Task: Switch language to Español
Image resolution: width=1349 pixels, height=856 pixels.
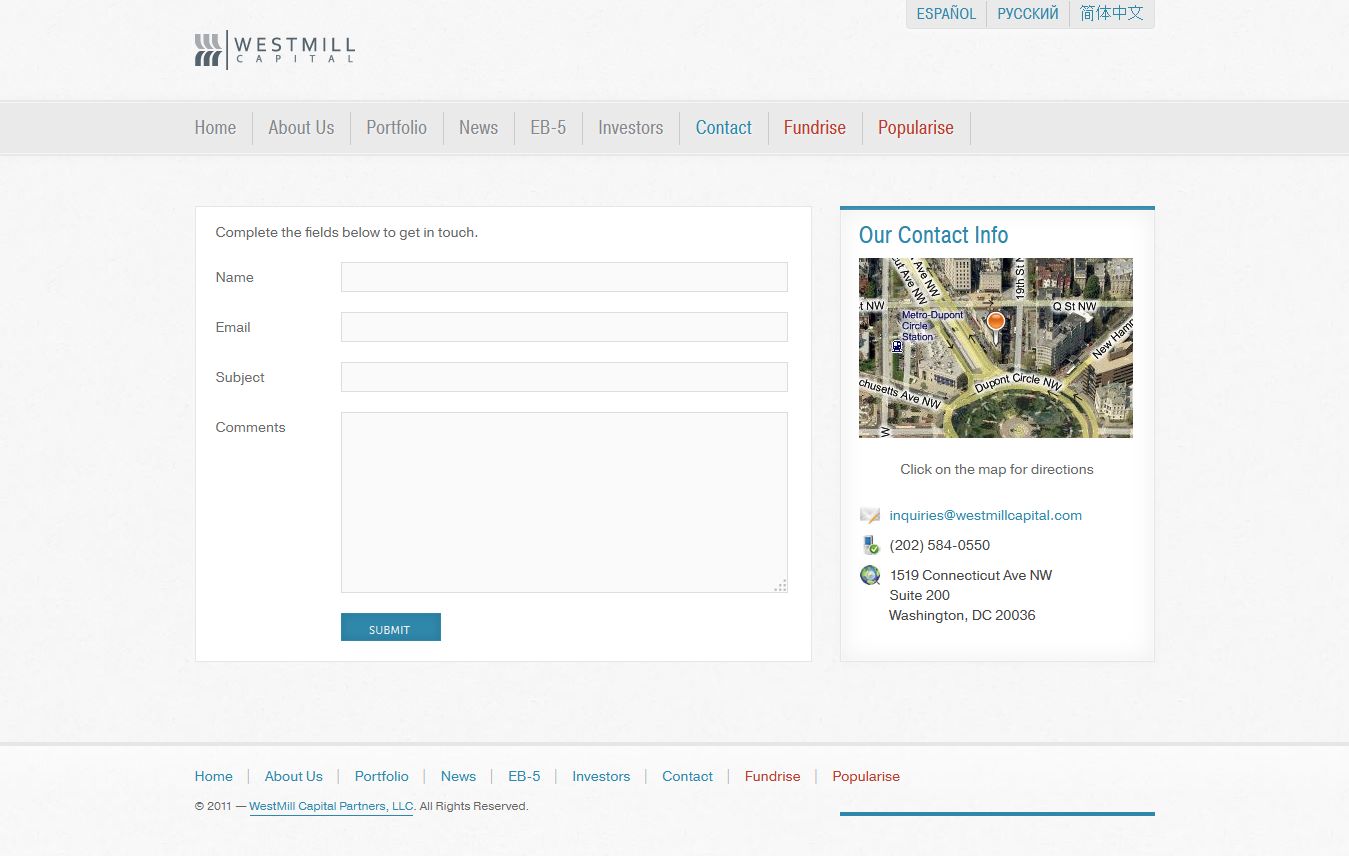Action: tap(946, 14)
